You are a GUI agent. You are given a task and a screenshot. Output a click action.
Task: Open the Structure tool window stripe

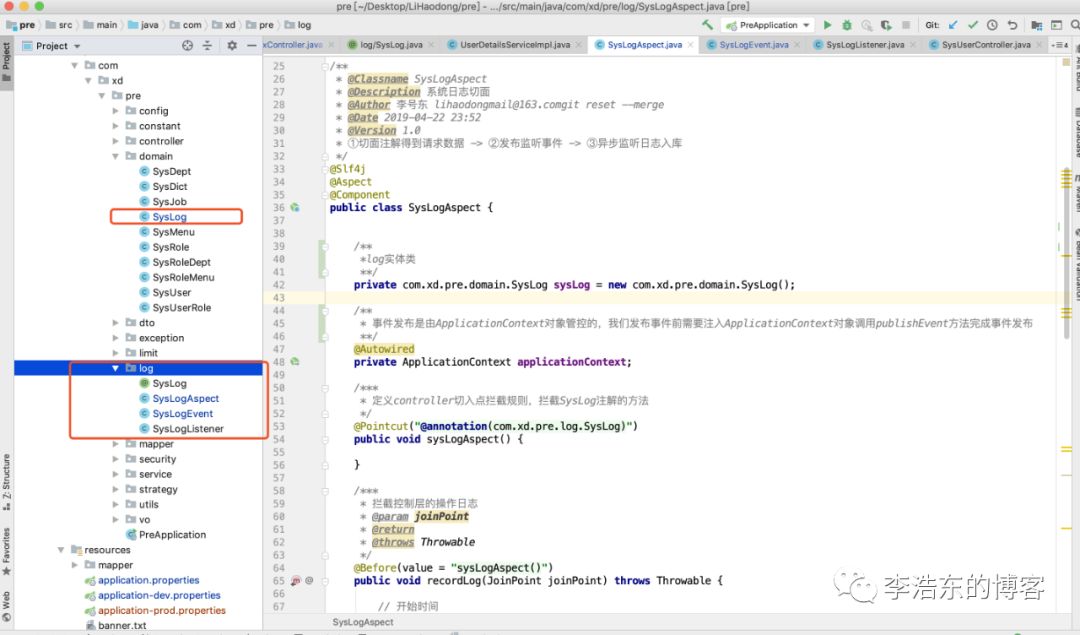pos(6,481)
